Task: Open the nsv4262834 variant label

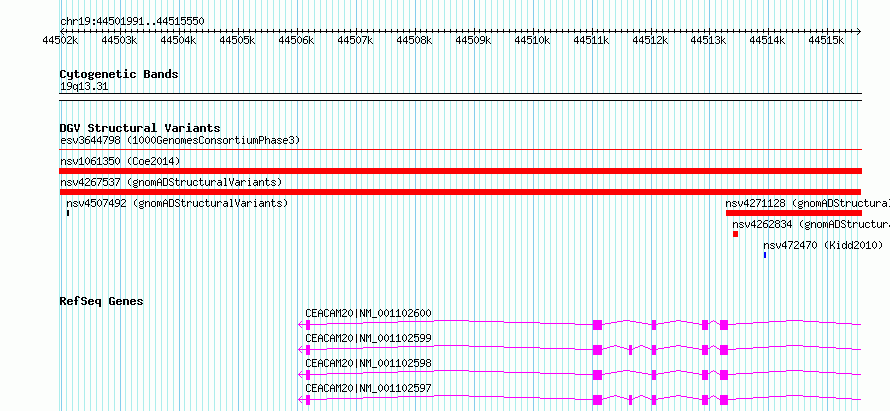Action: point(811,224)
